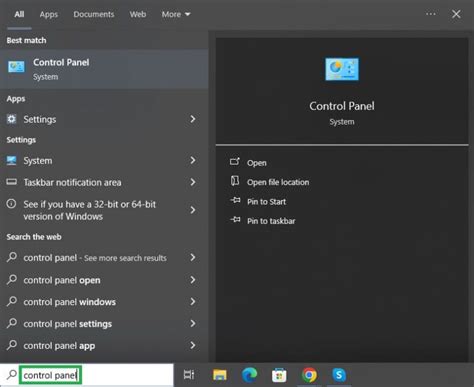The image size is (474, 387).
Task: Select control panel windows suggestion
Action: tap(104, 302)
